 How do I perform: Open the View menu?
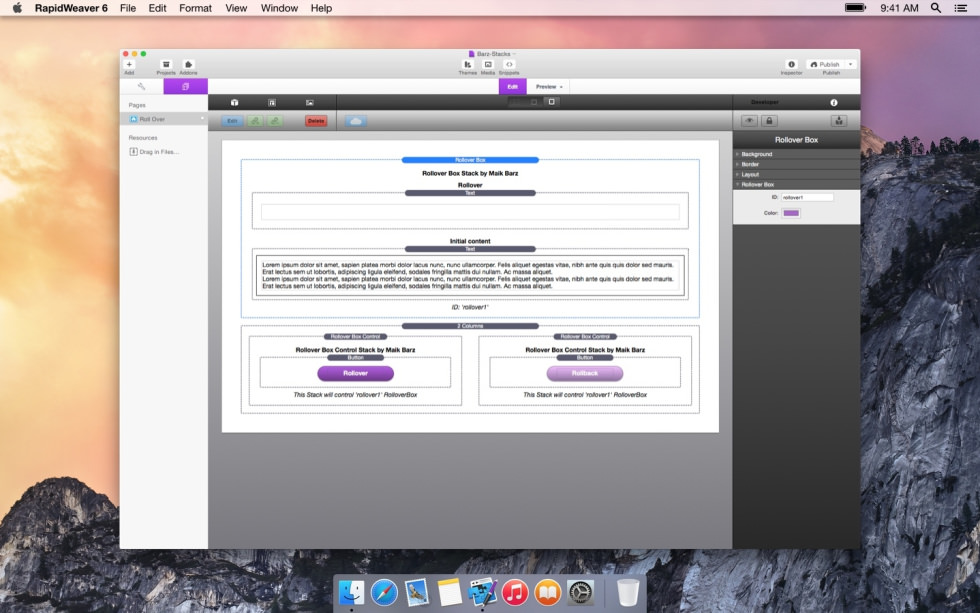236,8
